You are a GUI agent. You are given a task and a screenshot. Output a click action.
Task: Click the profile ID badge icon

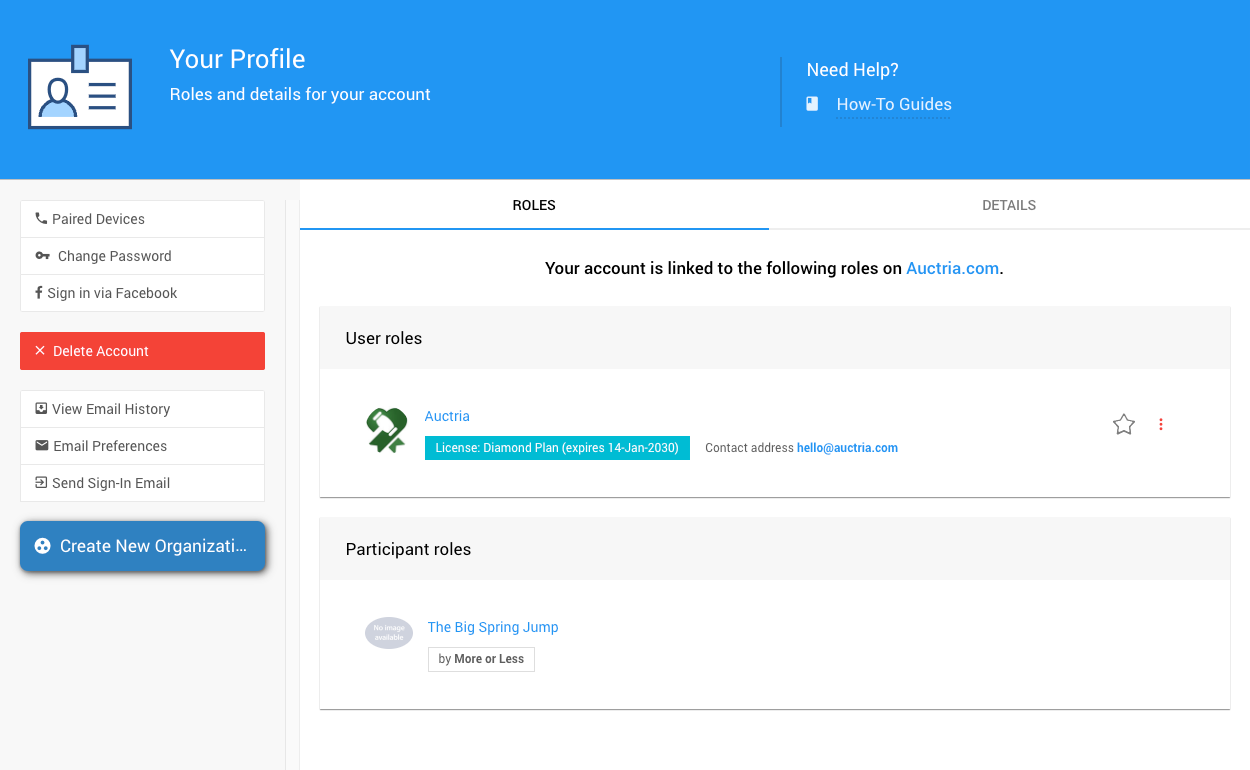[x=80, y=88]
